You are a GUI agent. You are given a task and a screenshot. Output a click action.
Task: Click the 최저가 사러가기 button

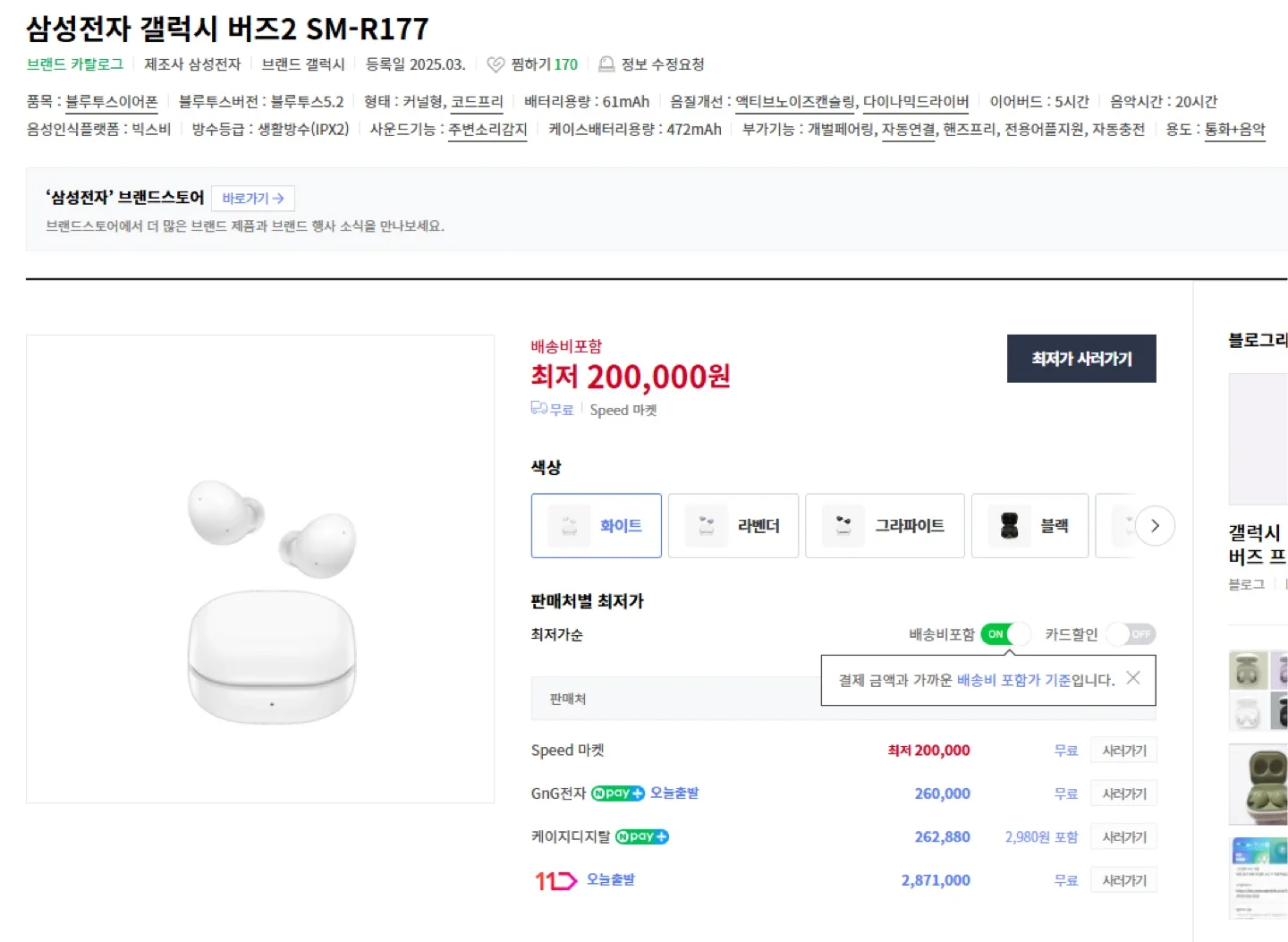point(1081,359)
